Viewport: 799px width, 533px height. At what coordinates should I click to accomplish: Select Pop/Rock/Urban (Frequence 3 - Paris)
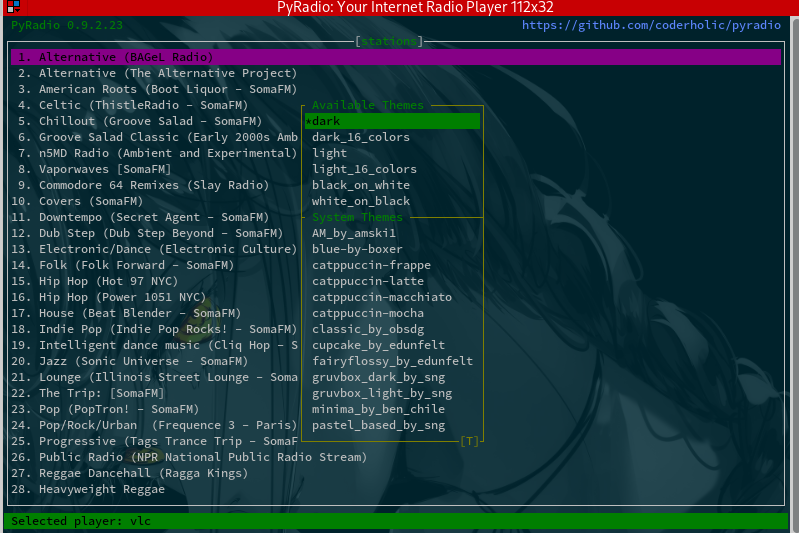pos(154,425)
